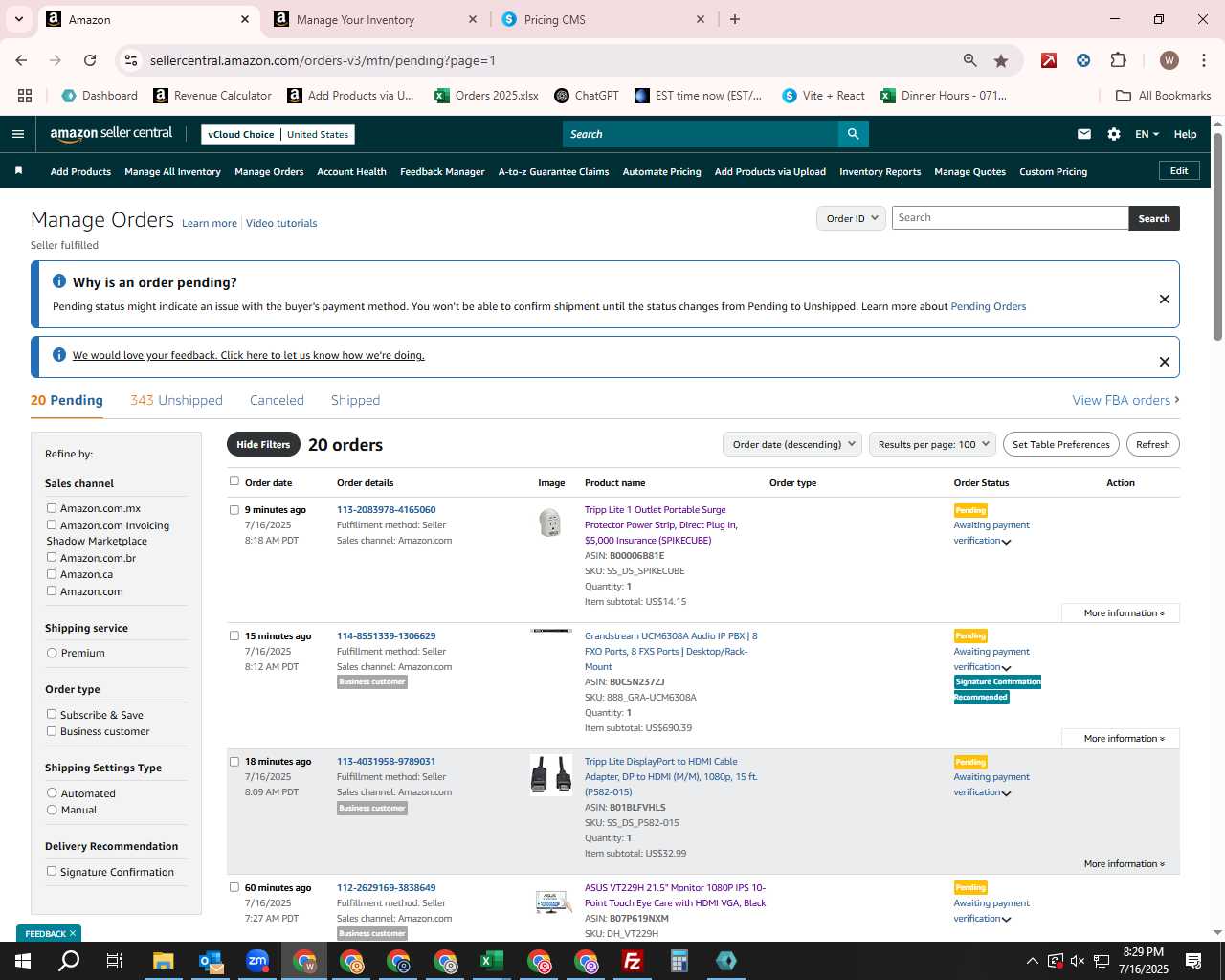The height and width of the screenshot is (980, 1225).
Task: Open the settings gear icon
Action: click(x=1114, y=134)
